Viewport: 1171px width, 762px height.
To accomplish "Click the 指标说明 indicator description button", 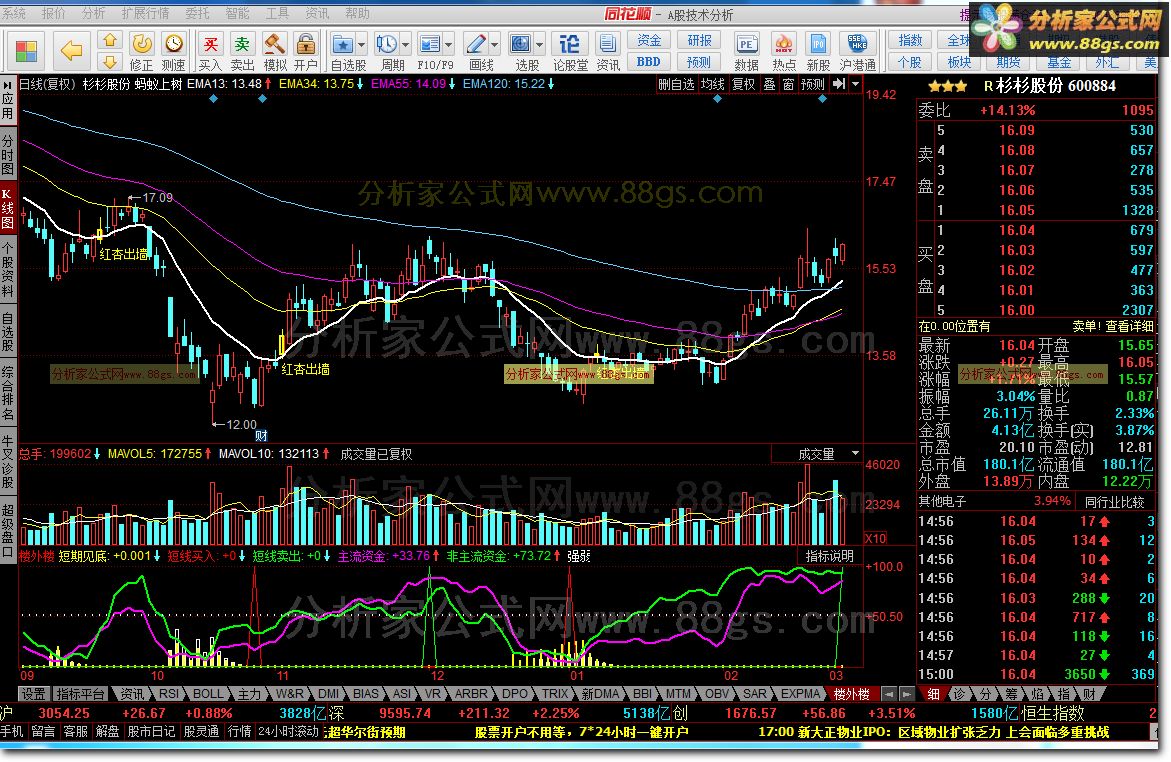I will tap(829, 556).
